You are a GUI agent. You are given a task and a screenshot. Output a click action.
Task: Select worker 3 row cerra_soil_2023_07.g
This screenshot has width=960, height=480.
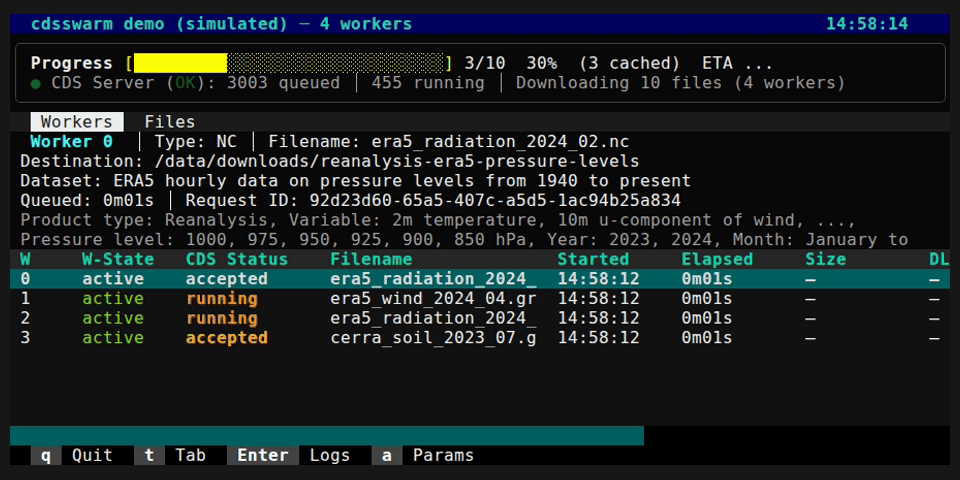tap(433, 338)
